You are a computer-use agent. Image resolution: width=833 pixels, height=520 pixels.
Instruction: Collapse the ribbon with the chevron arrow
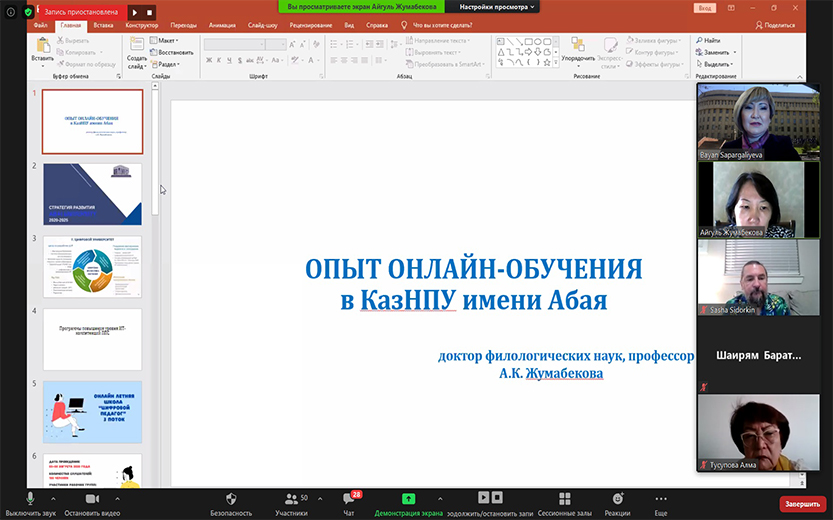click(800, 77)
